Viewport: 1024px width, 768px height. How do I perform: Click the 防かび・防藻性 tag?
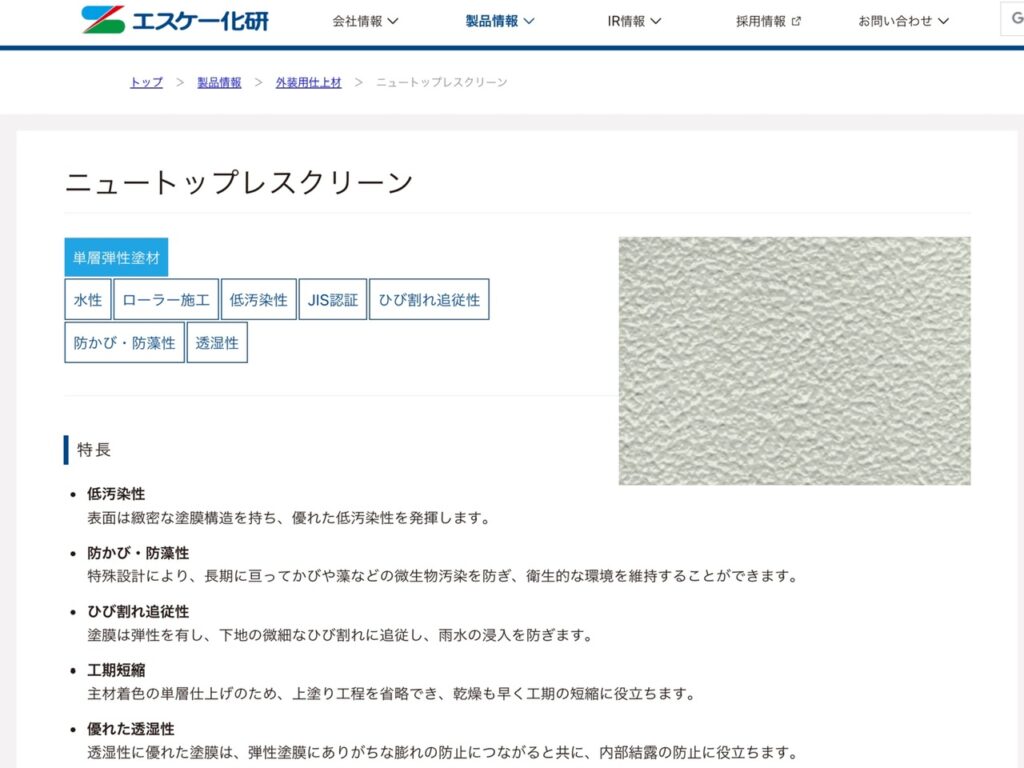(x=124, y=343)
